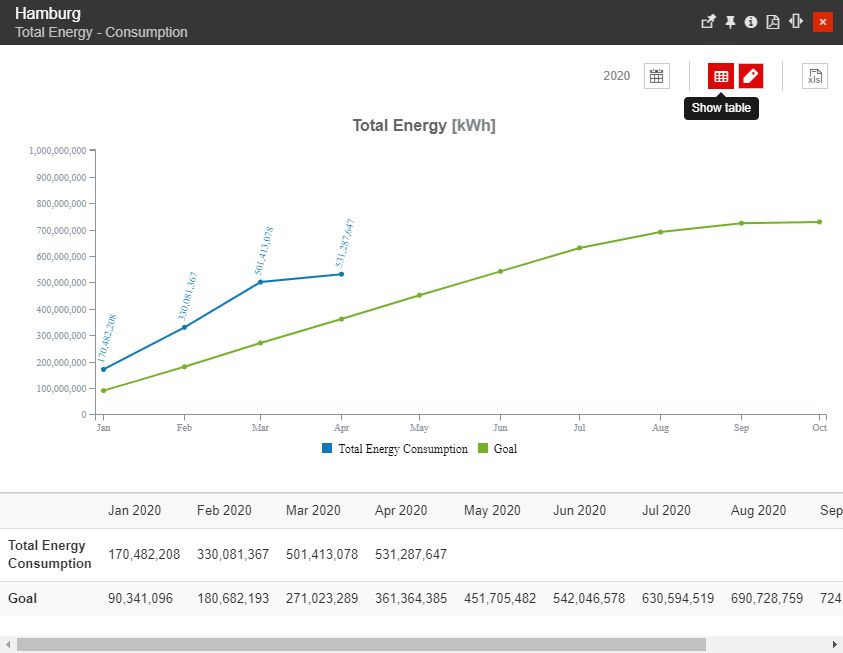
Task: Toggle the Show table button
Action: click(x=720, y=76)
